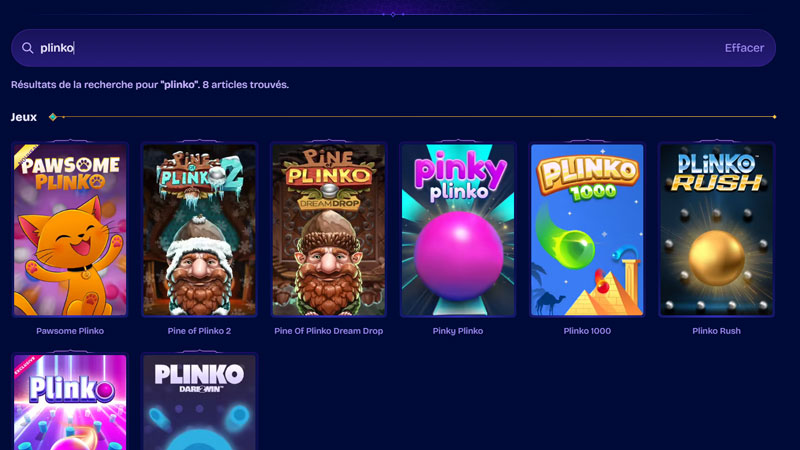Click the "Pinky Plinko" title text

click(458, 331)
